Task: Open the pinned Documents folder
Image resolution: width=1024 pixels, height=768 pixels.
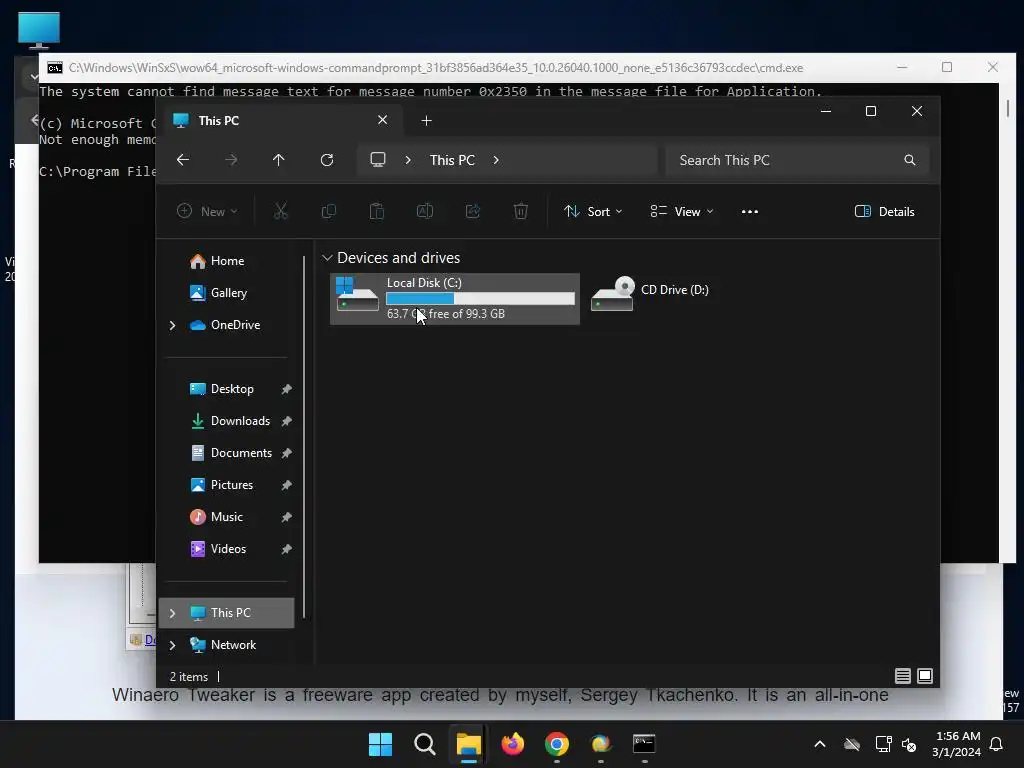Action: point(227,453)
